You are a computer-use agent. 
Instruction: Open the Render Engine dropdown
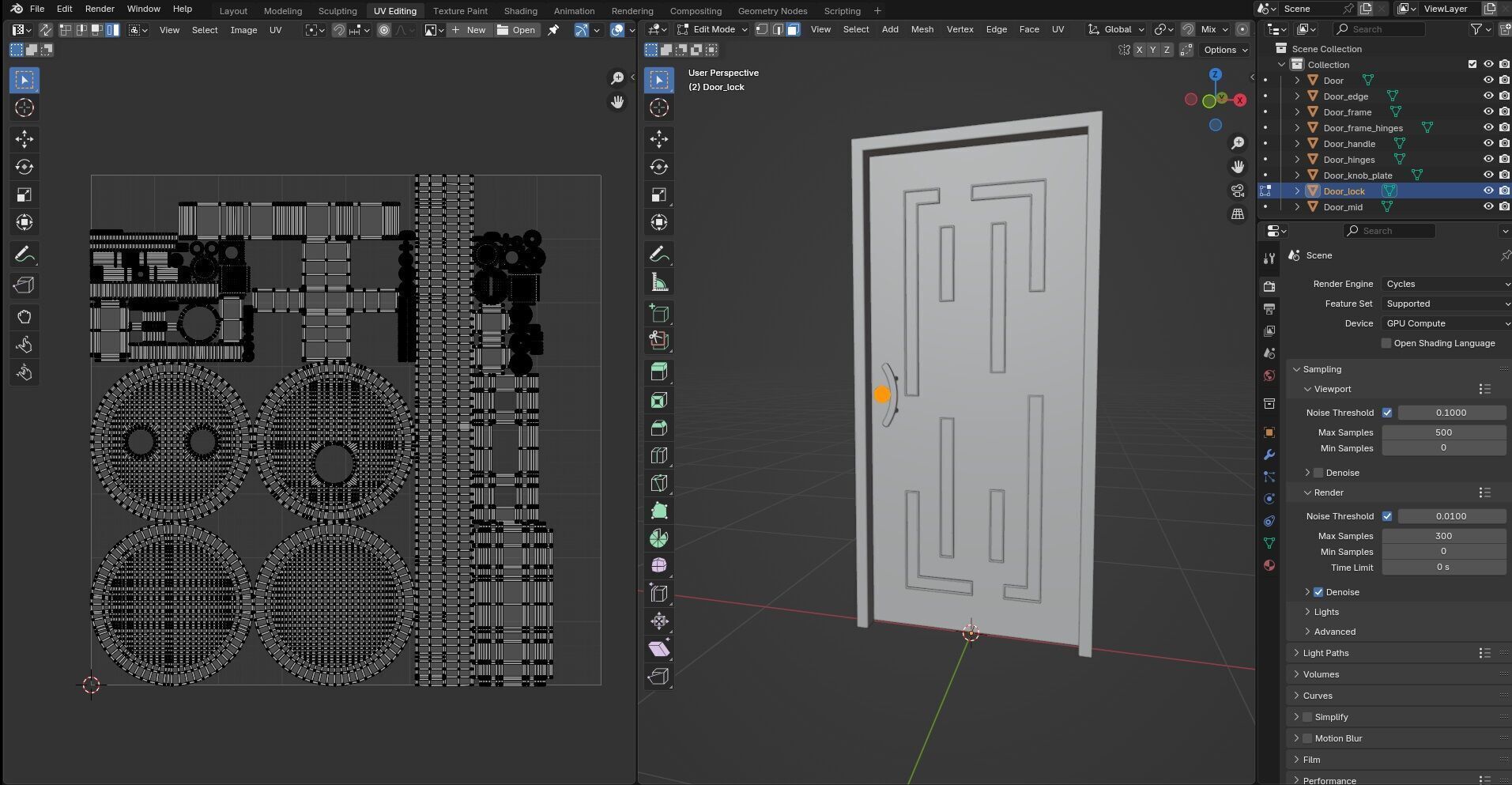tap(1446, 284)
